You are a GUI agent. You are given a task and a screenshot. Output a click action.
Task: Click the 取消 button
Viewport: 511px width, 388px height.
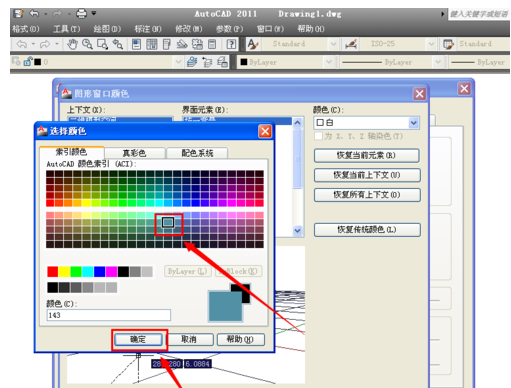click(x=189, y=339)
